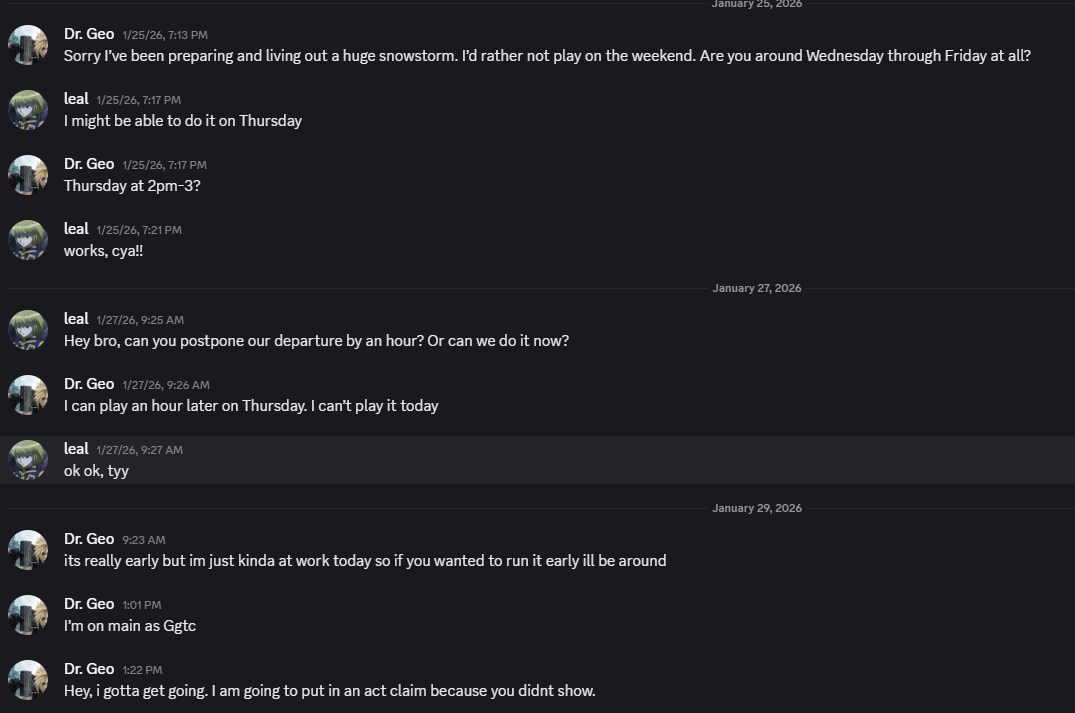
Task: Click the leal username above "works, cya!!"
Action: pos(76,229)
